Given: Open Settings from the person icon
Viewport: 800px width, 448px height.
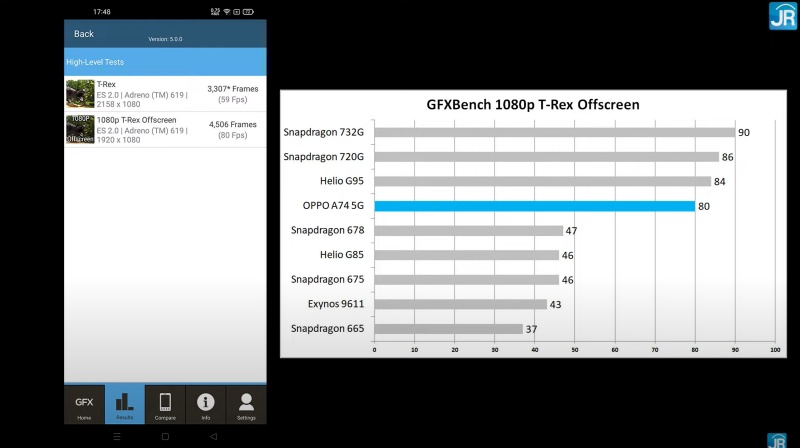Looking at the screenshot, I should pos(246,404).
